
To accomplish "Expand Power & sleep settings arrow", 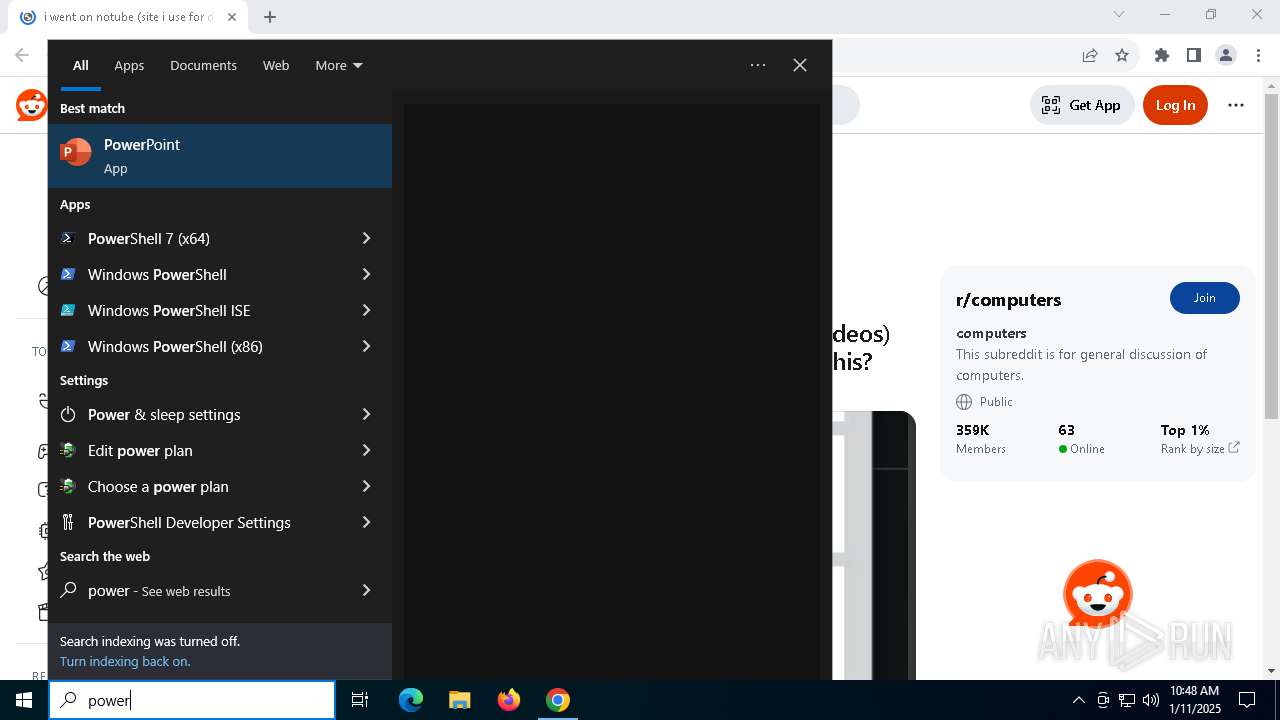I will click(366, 414).
